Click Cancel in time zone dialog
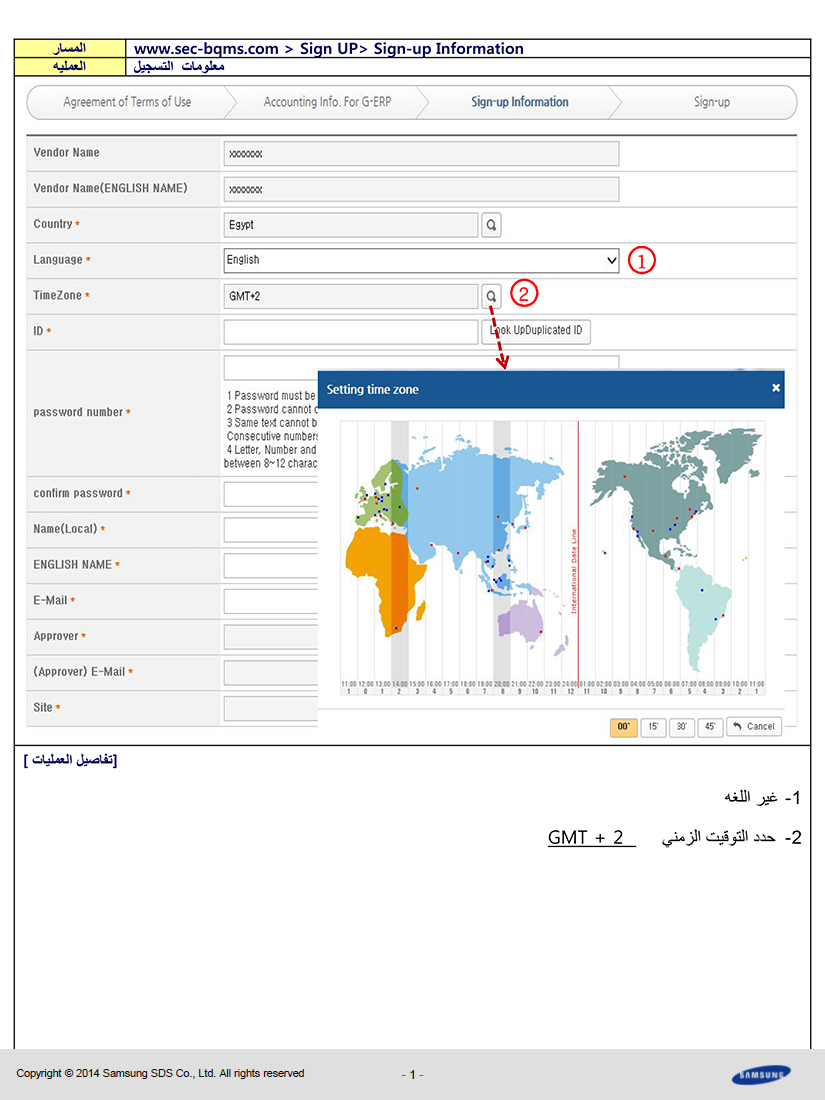This screenshot has height=1100, width=825. (x=754, y=727)
